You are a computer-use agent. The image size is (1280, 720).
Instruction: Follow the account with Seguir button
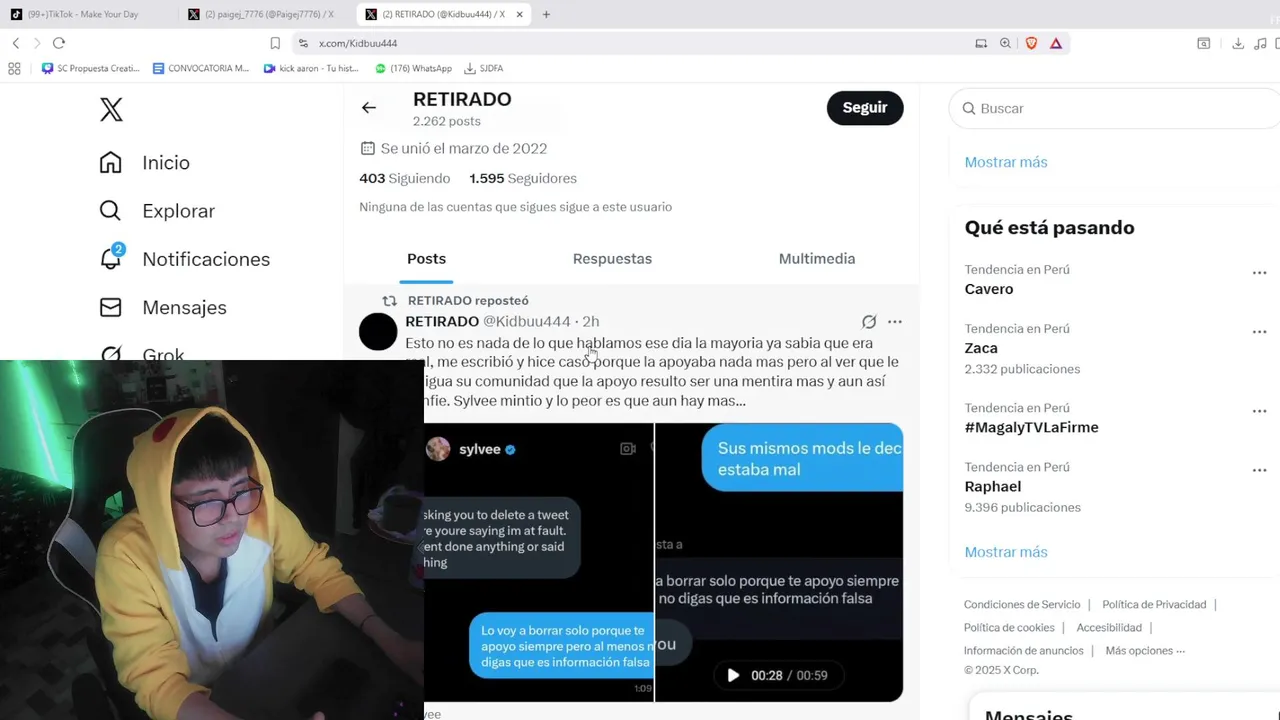click(x=865, y=108)
